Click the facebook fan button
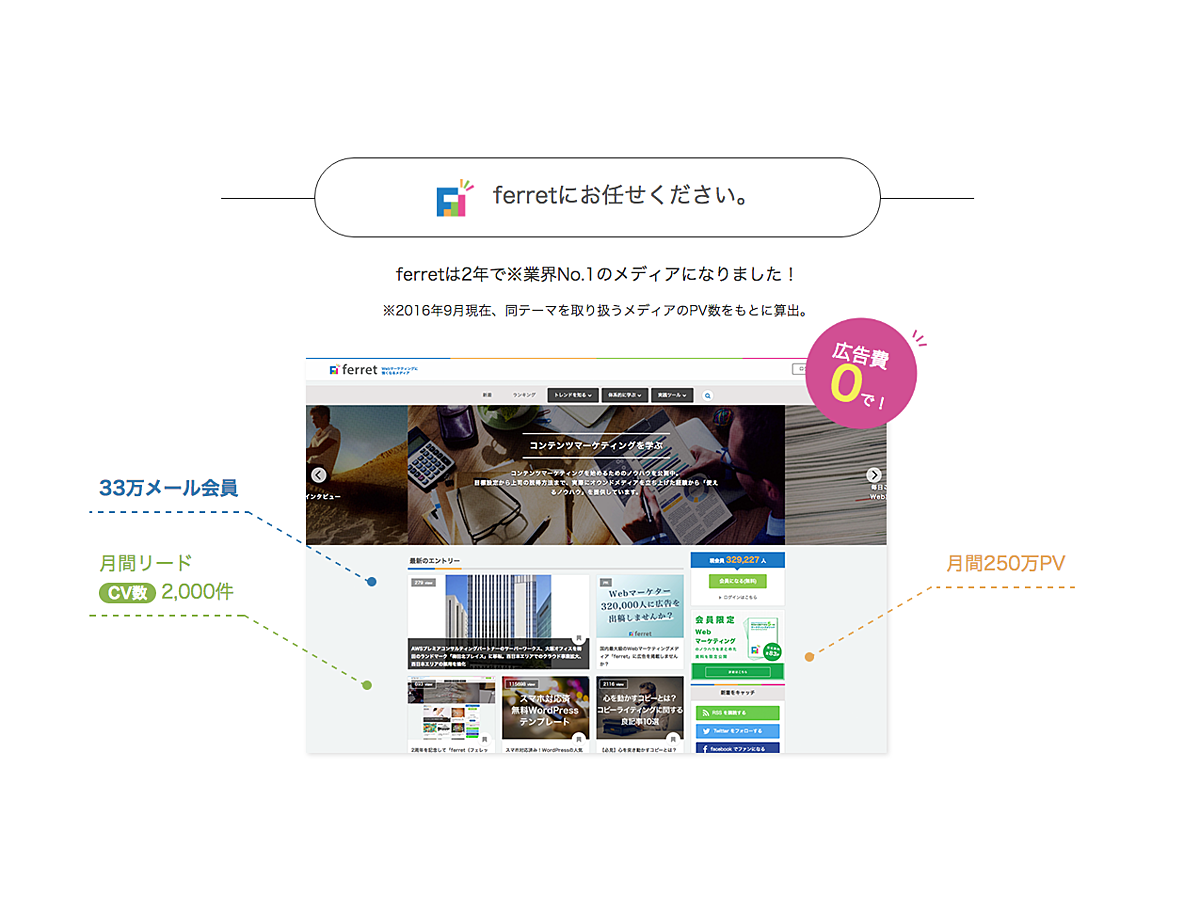The image size is (1200, 900). [x=737, y=748]
